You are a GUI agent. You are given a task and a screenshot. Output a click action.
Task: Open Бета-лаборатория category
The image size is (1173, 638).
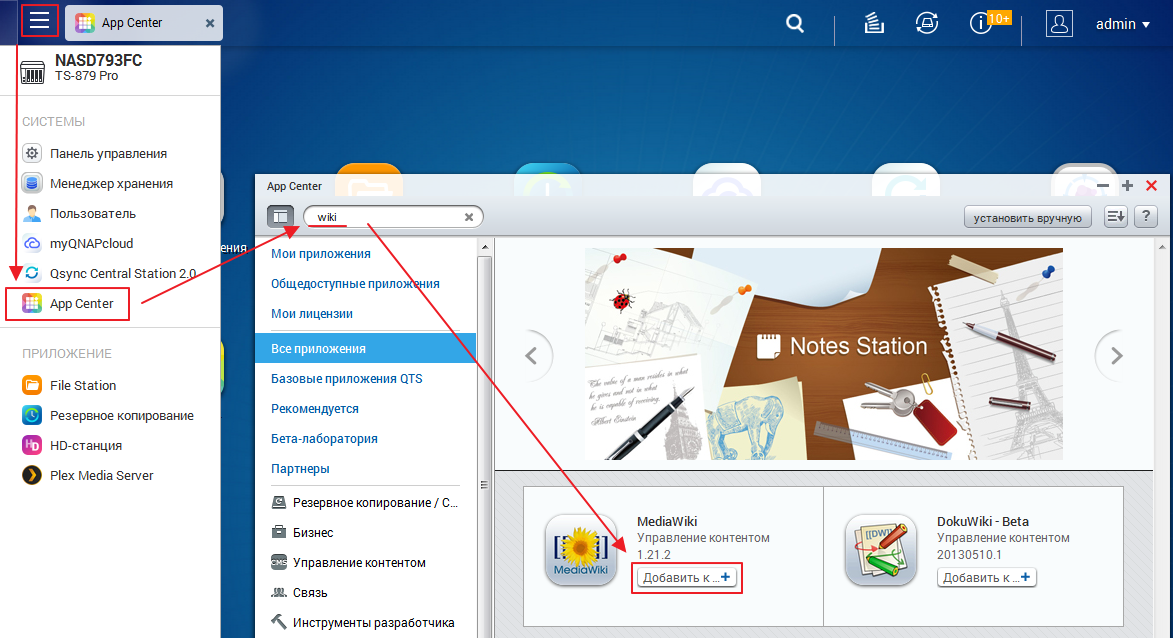click(x=325, y=438)
